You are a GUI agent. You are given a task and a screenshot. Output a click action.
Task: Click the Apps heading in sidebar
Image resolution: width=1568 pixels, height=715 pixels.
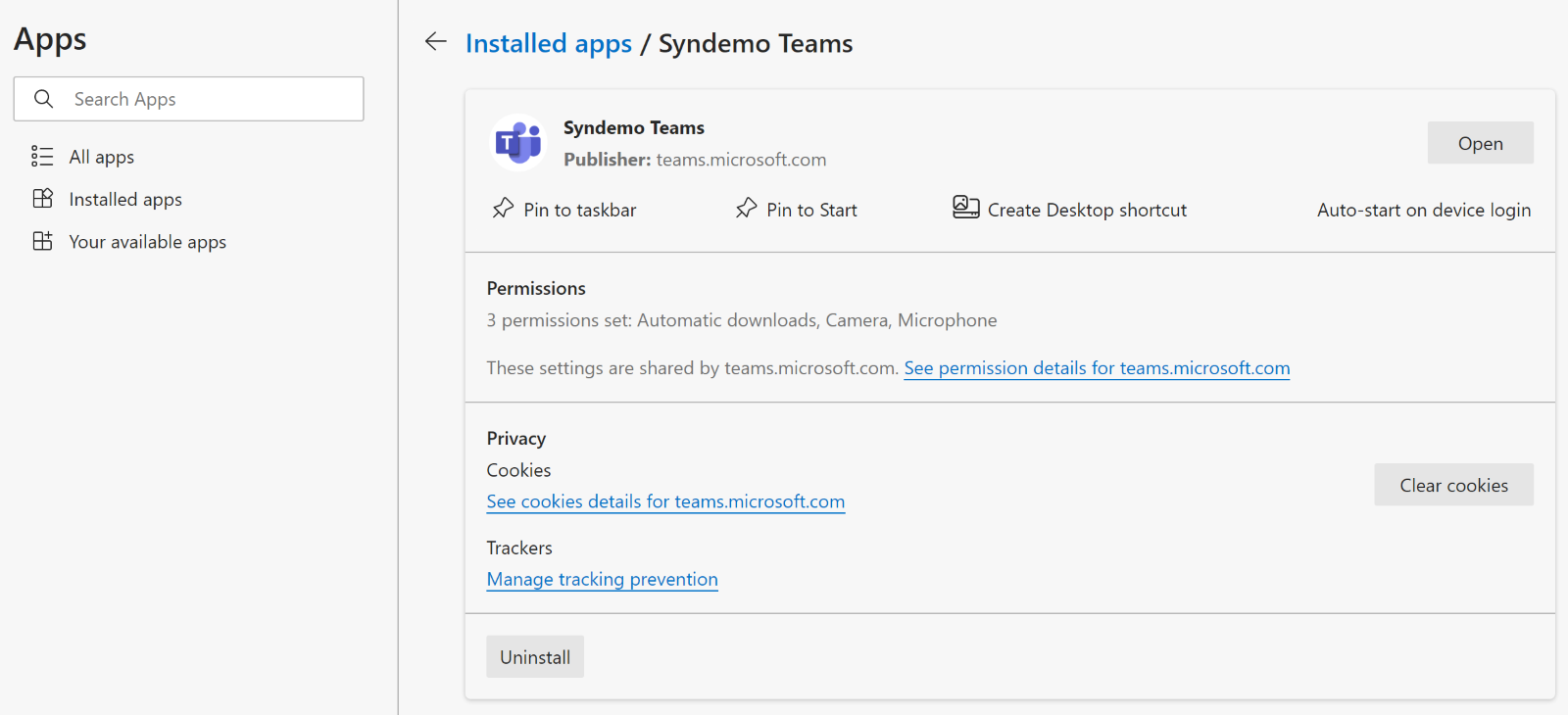click(x=50, y=40)
